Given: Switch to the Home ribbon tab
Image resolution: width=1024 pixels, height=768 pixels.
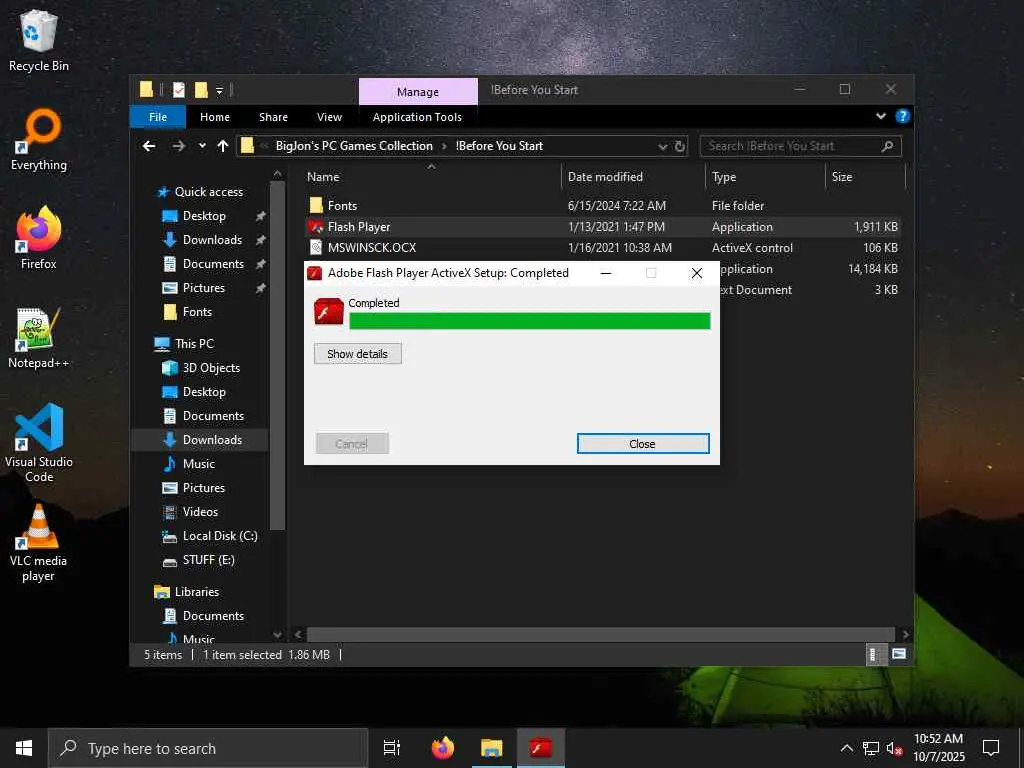Looking at the screenshot, I should coord(215,117).
